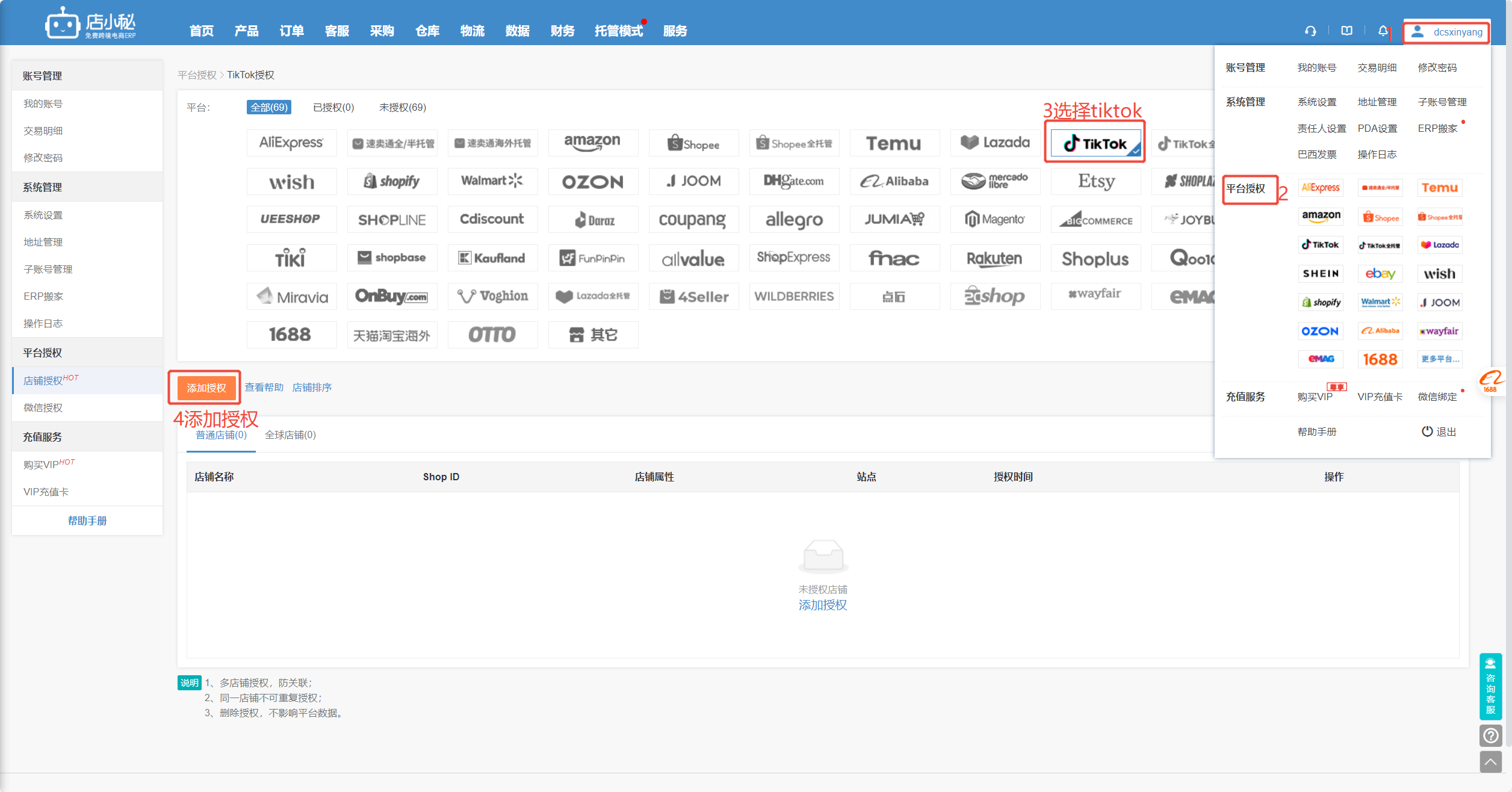The image size is (1512, 792).
Task: Open the 产品 top navigation menu
Action: click(x=247, y=31)
